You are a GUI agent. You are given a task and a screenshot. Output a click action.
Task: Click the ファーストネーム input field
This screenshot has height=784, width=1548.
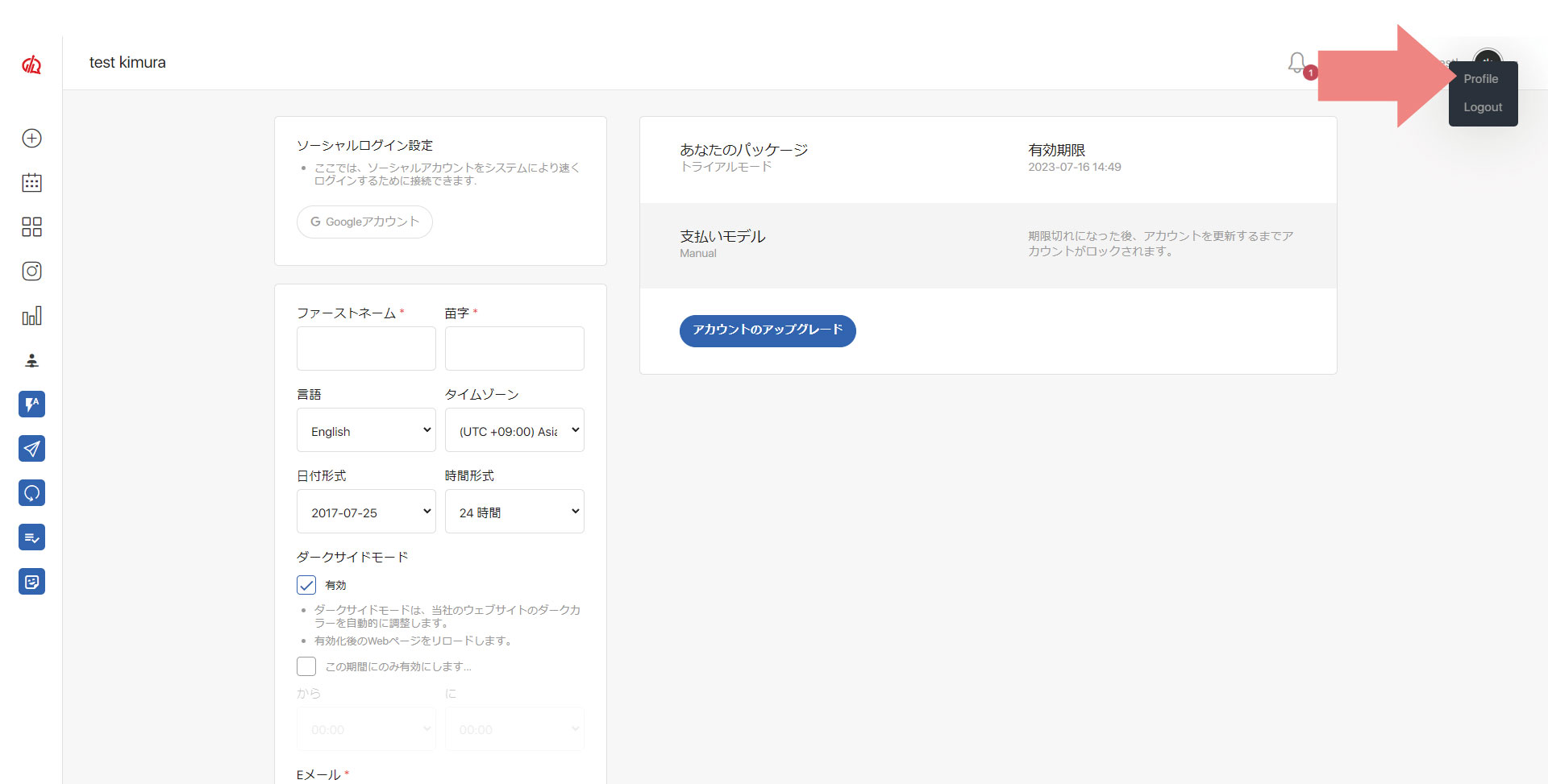pyautogui.click(x=366, y=348)
